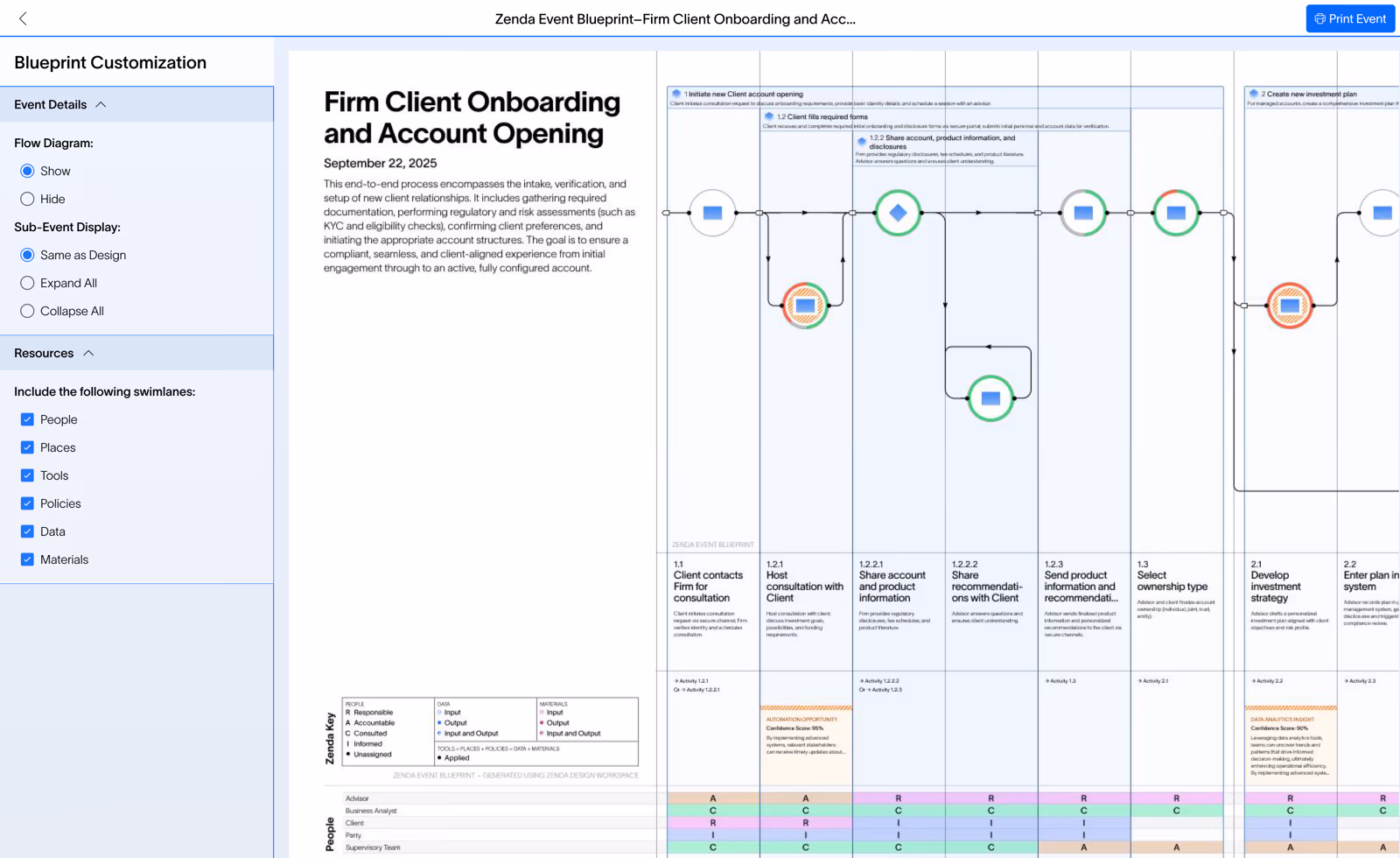Click the Supervisory Team row label
Viewport: 1400px width, 858px height.
tap(373, 847)
